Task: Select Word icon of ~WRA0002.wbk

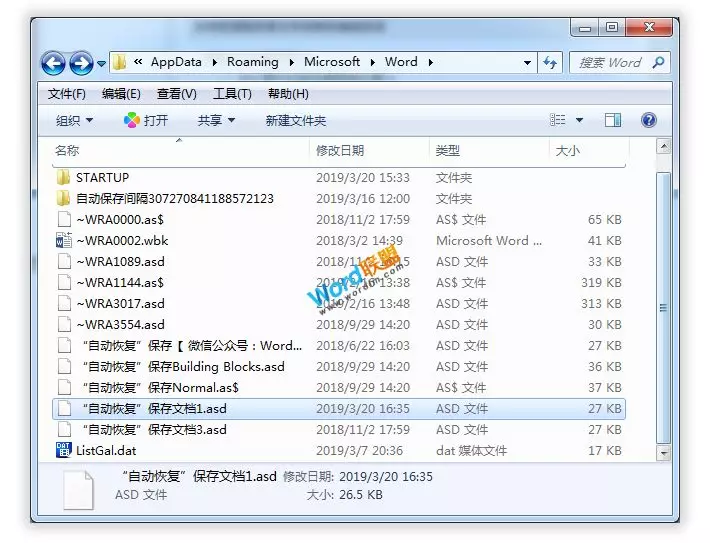Action: 63,240
